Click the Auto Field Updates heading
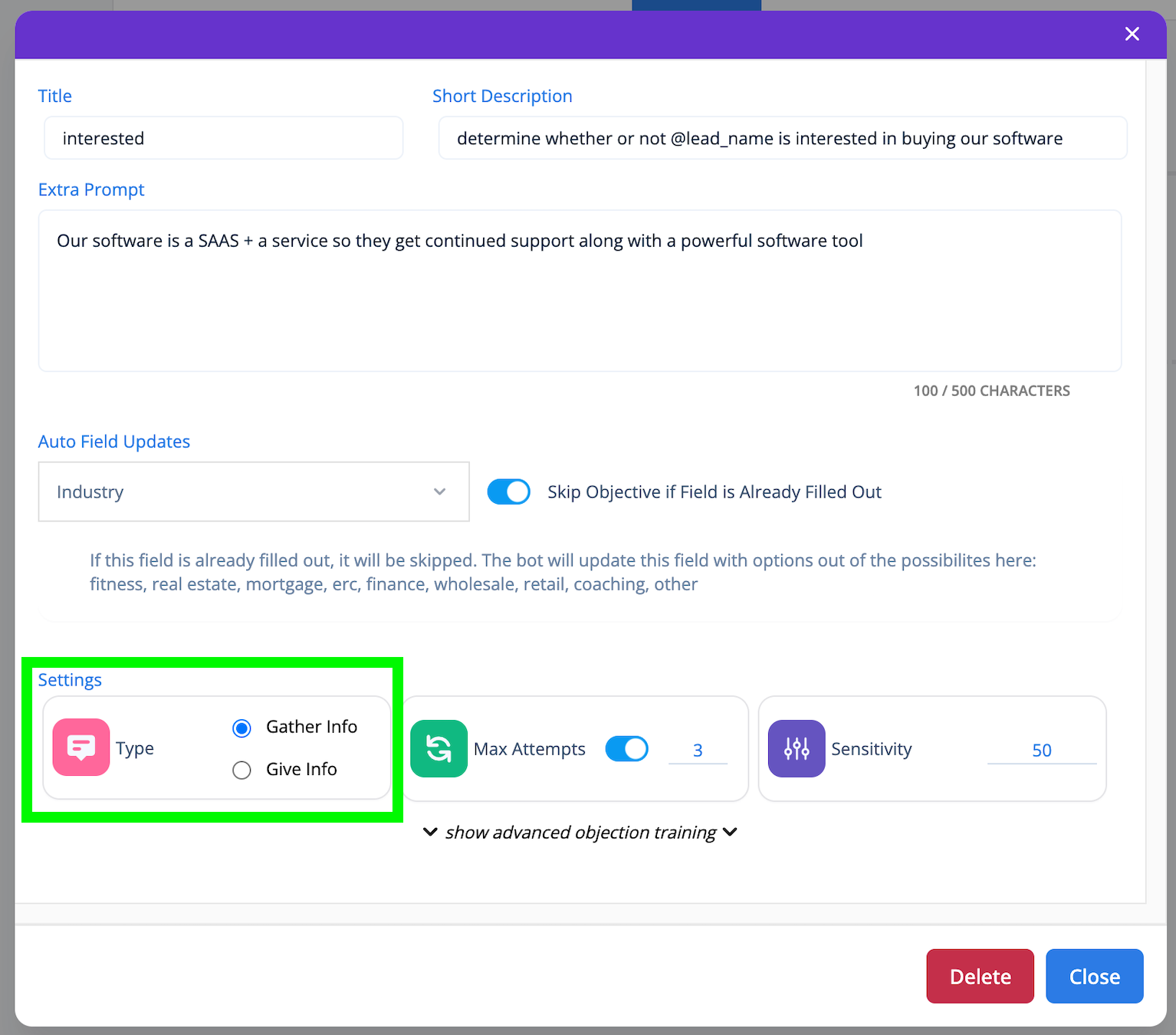1176x1035 pixels. tap(114, 442)
